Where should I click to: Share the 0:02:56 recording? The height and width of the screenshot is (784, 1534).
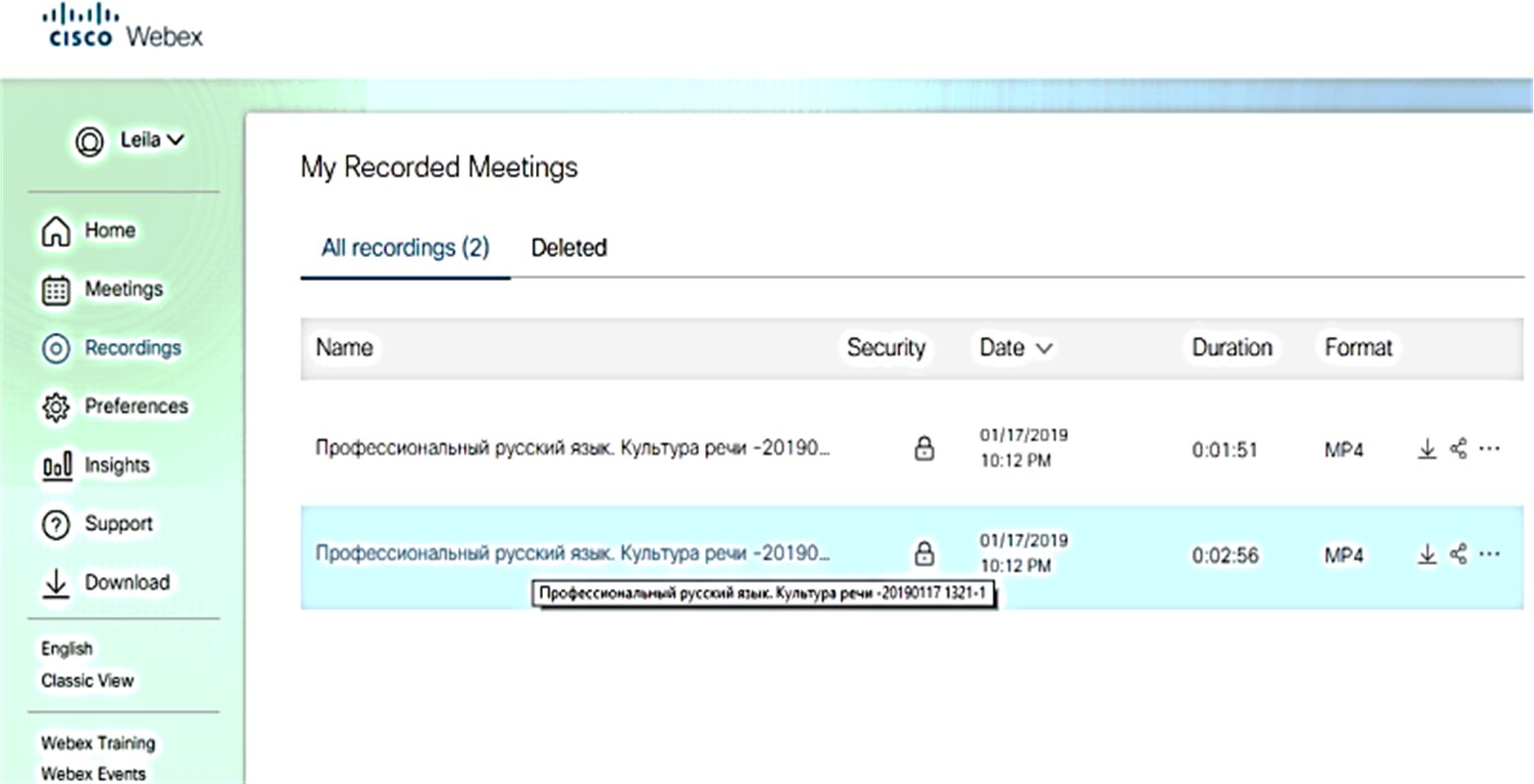tap(1458, 555)
